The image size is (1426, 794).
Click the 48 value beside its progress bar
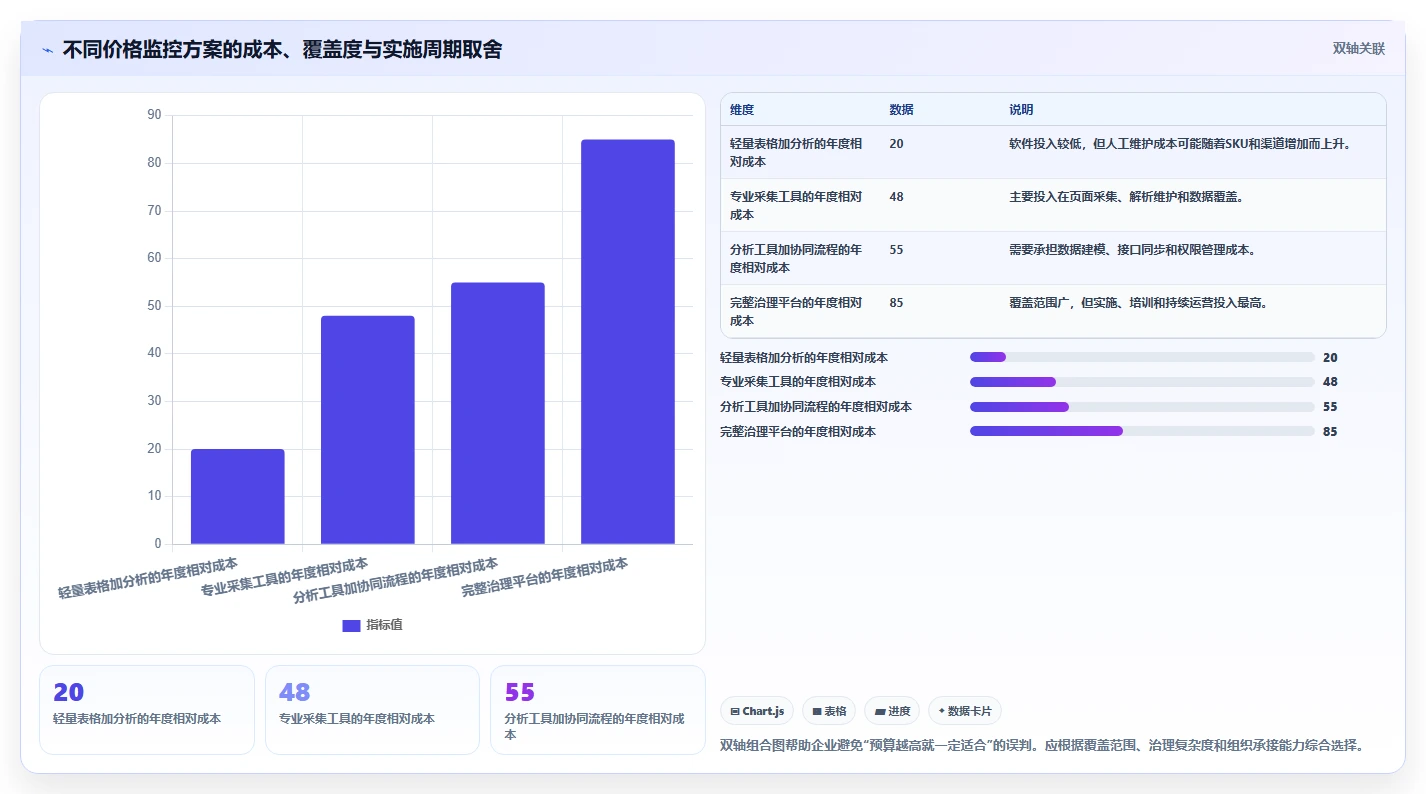1330,382
